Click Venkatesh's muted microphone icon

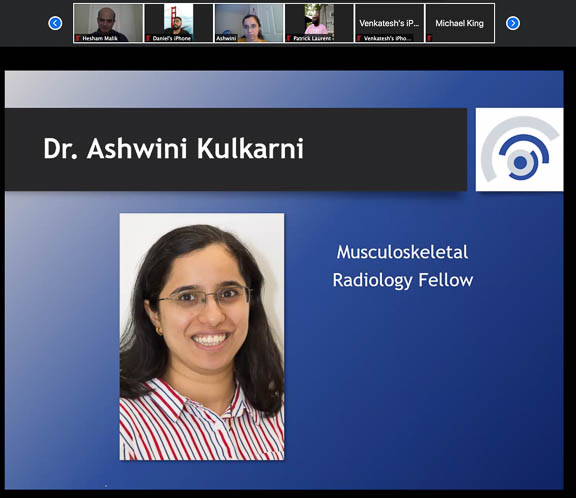click(x=360, y=38)
